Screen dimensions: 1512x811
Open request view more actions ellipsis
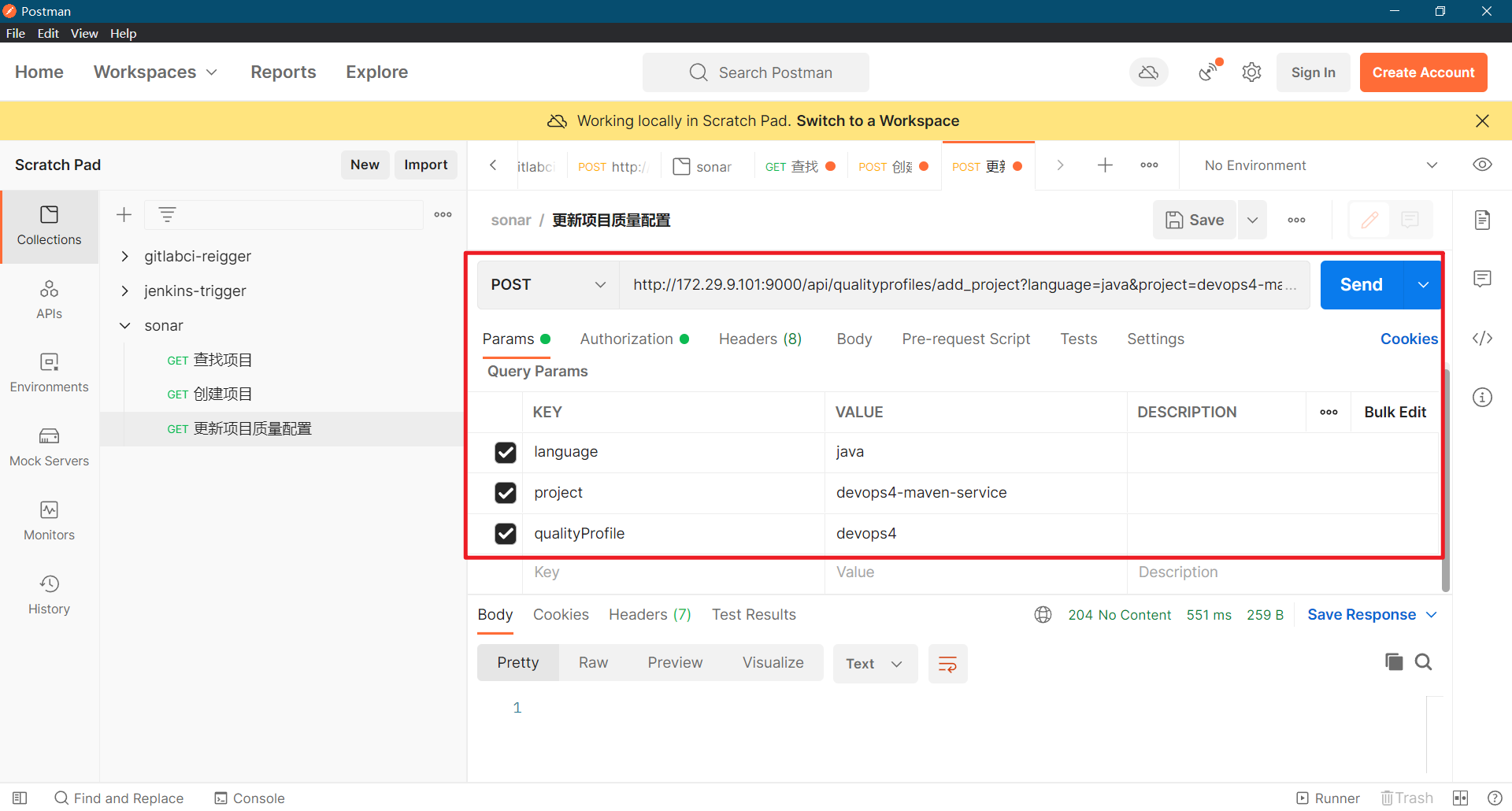point(1296,220)
